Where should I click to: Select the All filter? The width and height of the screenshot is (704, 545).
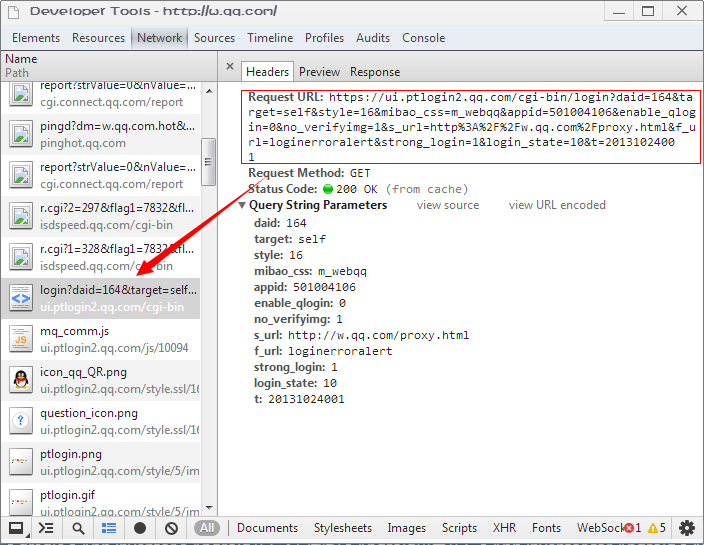[207, 528]
